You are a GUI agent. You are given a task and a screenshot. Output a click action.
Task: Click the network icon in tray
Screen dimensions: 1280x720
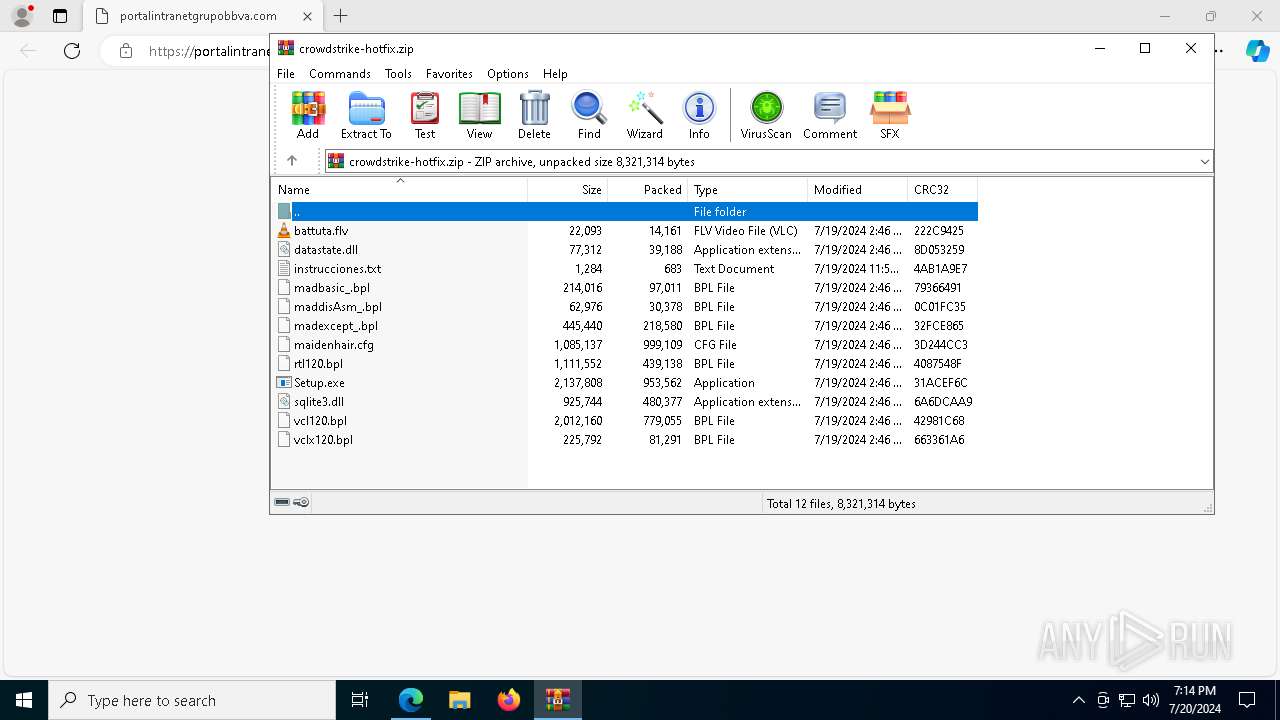[1127, 700]
